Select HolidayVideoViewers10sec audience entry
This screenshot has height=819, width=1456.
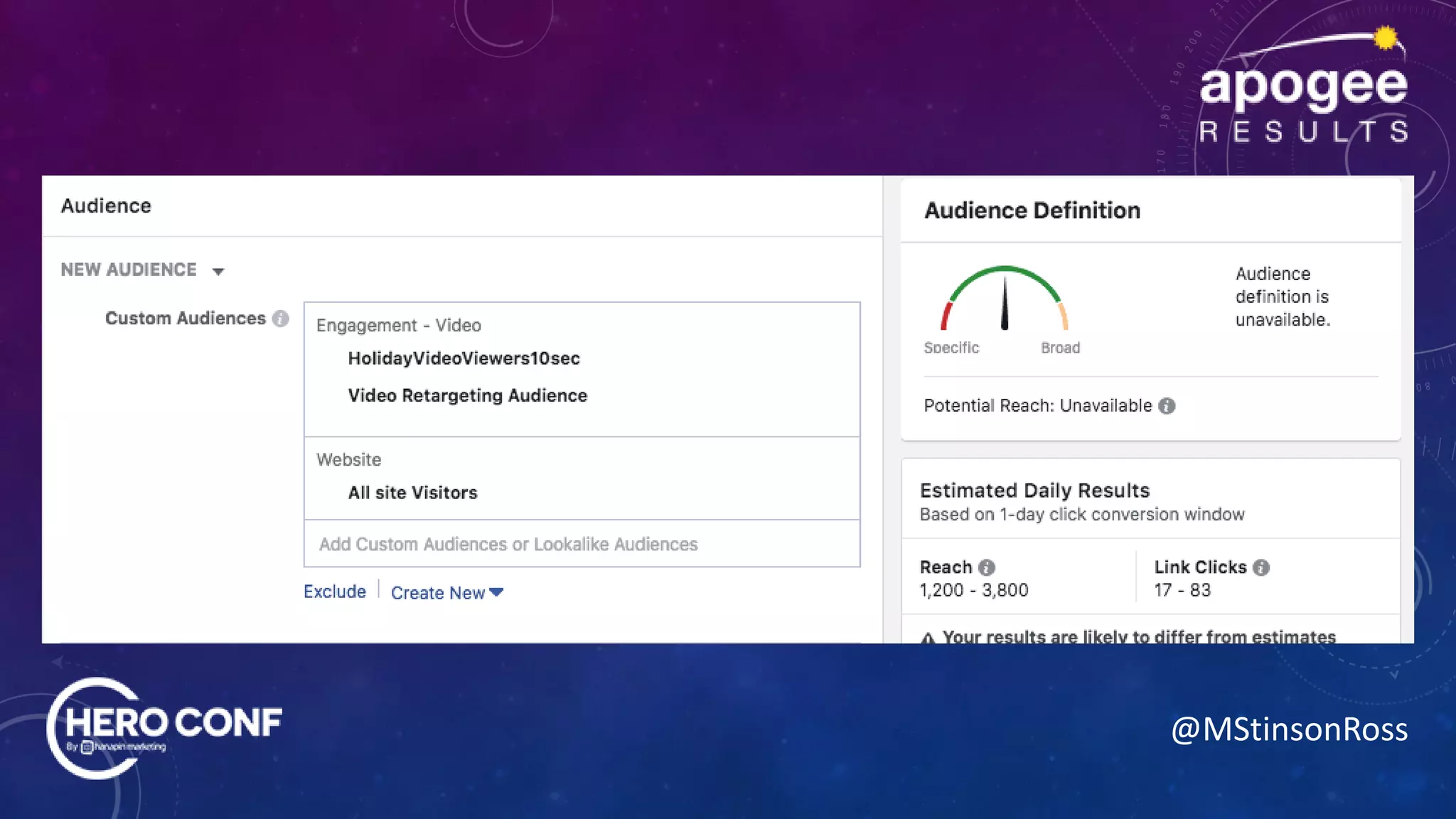464,358
